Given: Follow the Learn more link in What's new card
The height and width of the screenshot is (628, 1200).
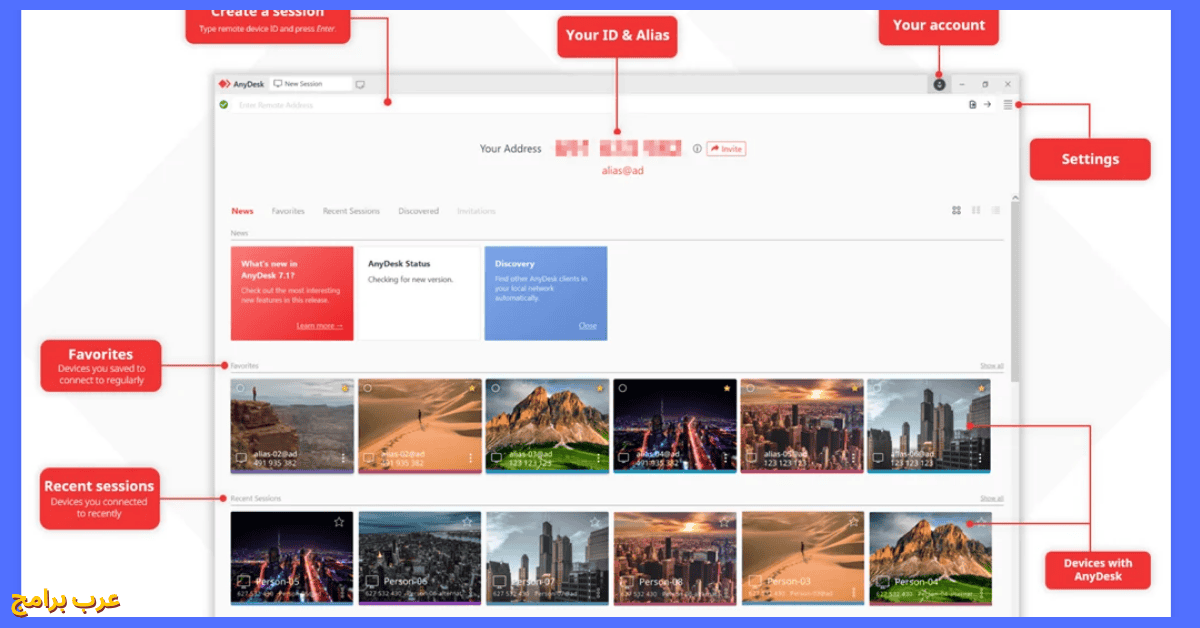Looking at the screenshot, I should [x=319, y=326].
